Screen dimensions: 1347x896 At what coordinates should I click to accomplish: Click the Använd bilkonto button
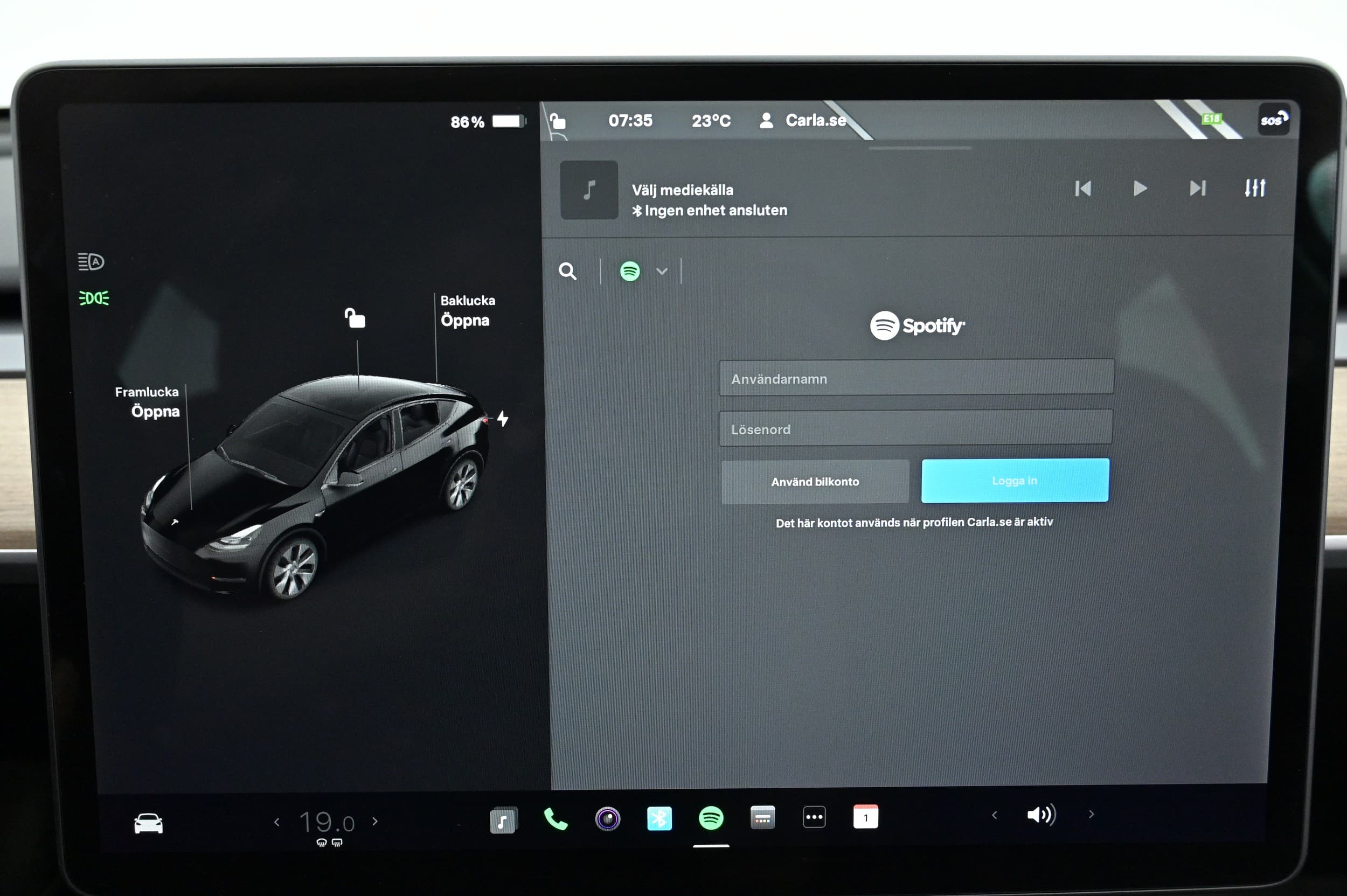coord(815,482)
